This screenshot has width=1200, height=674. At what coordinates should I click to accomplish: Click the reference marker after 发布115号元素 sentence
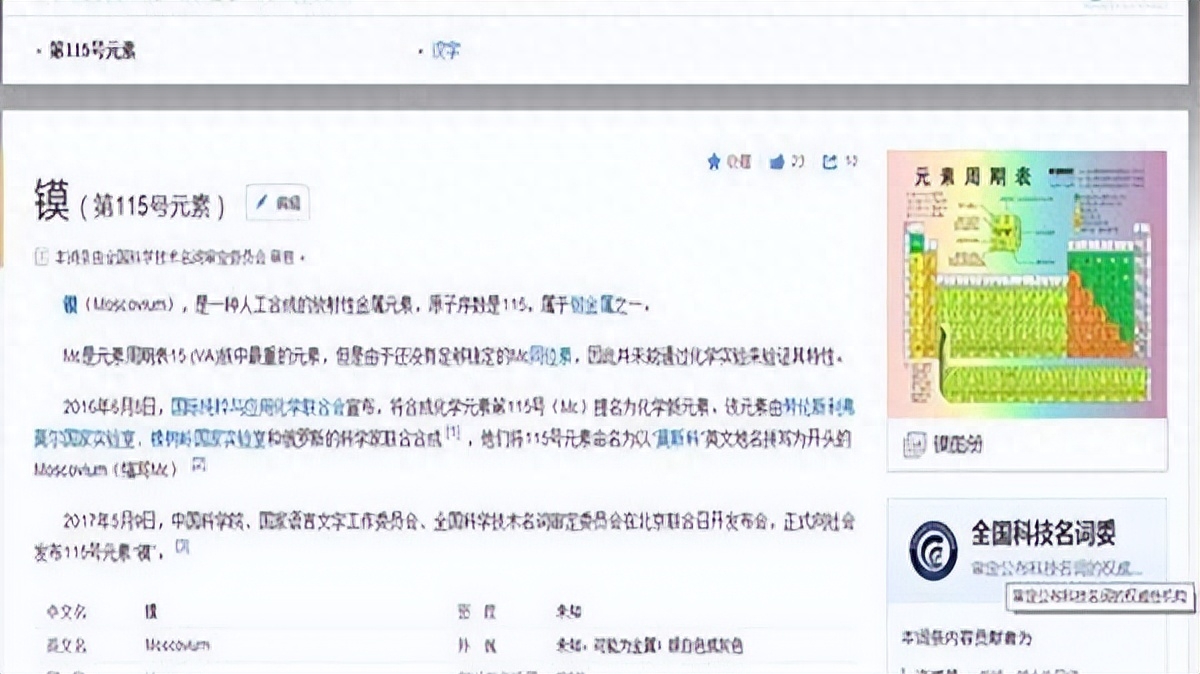[x=182, y=546]
